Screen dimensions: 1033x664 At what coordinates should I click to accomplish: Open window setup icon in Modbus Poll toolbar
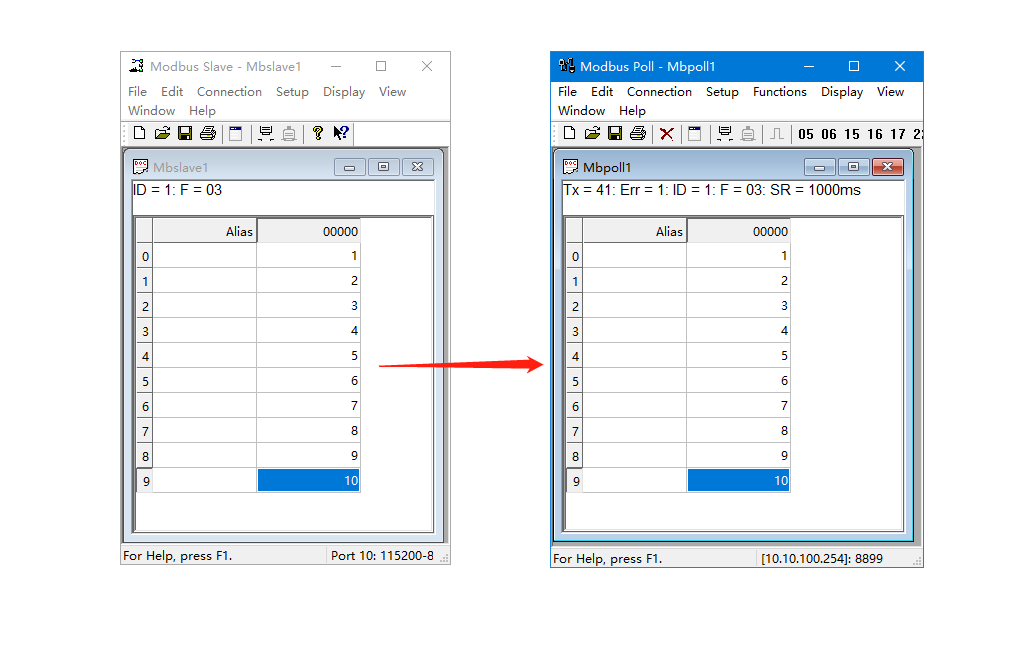[694, 134]
